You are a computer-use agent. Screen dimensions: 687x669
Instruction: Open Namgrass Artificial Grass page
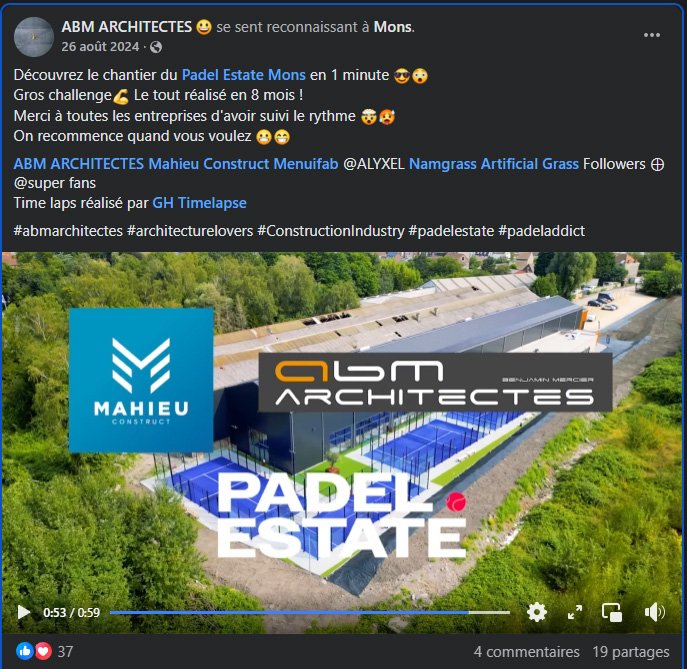(x=494, y=164)
